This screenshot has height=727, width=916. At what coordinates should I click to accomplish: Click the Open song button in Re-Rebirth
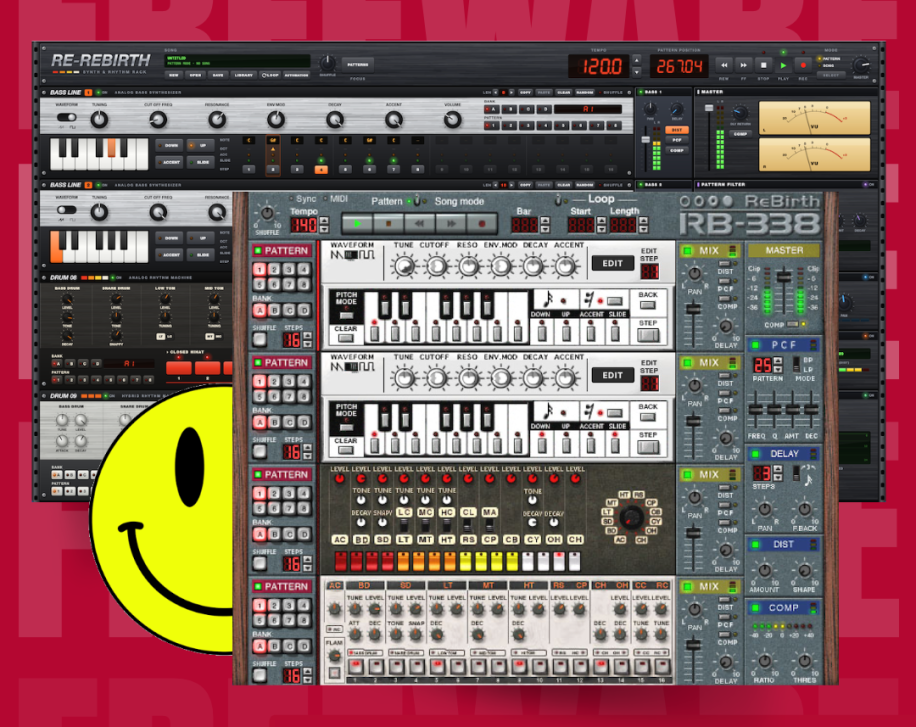pyautogui.click(x=195, y=75)
